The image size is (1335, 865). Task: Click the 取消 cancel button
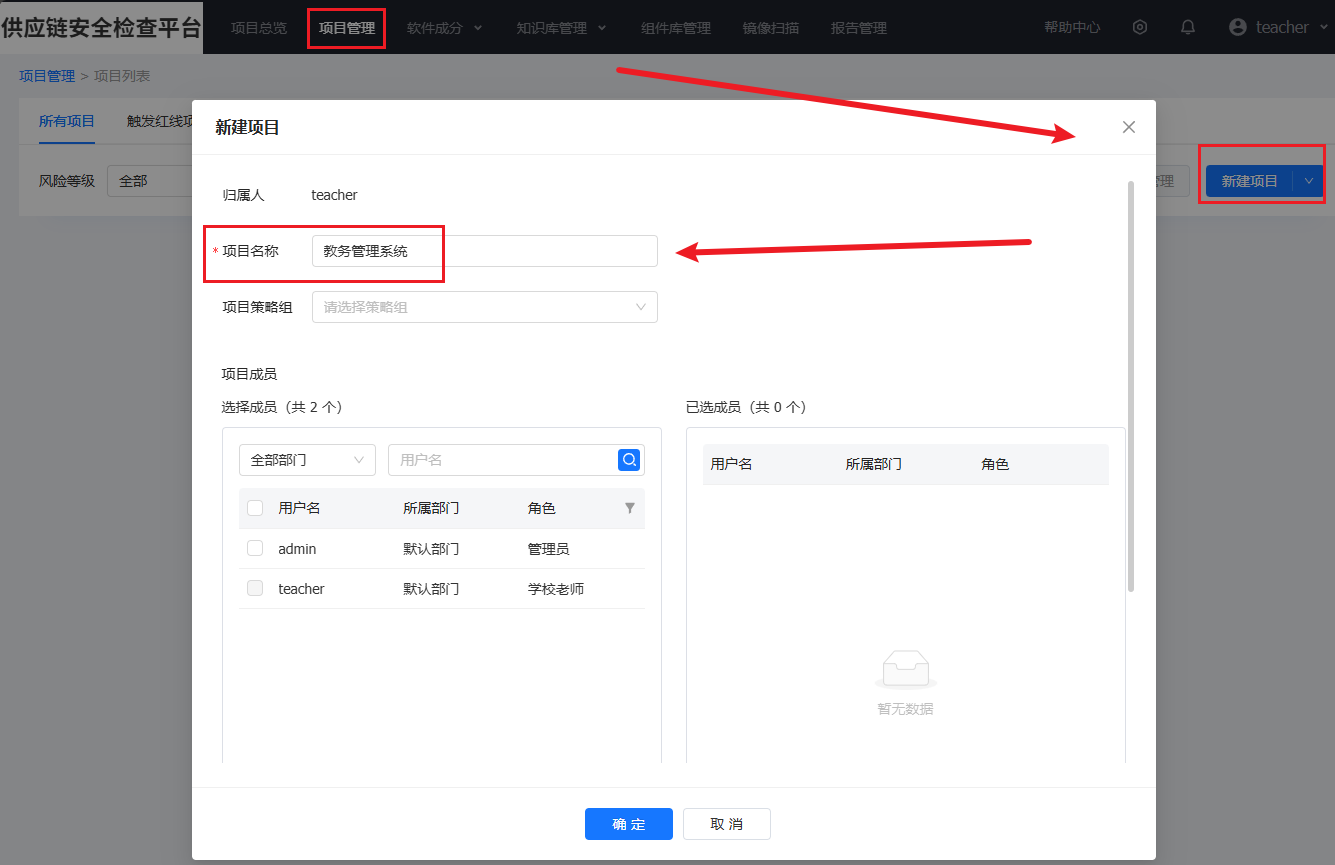[x=727, y=824]
